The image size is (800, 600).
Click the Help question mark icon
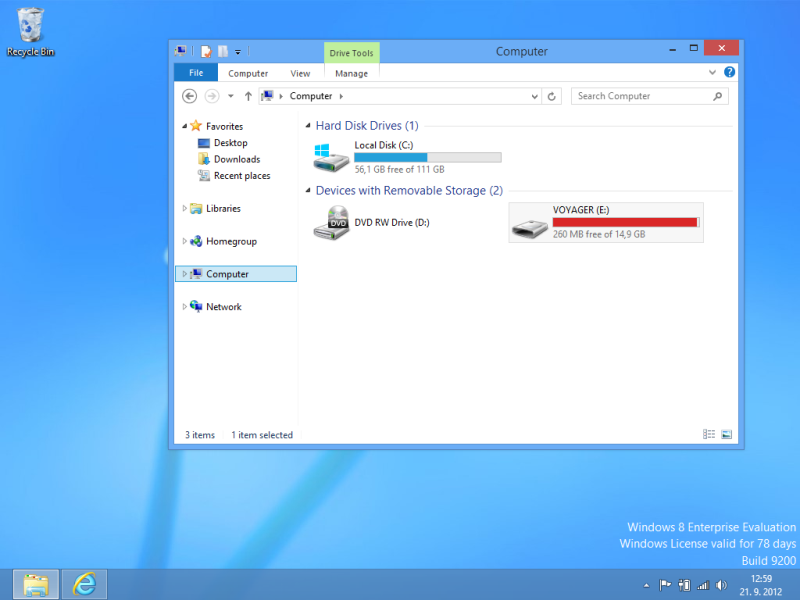click(x=730, y=73)
